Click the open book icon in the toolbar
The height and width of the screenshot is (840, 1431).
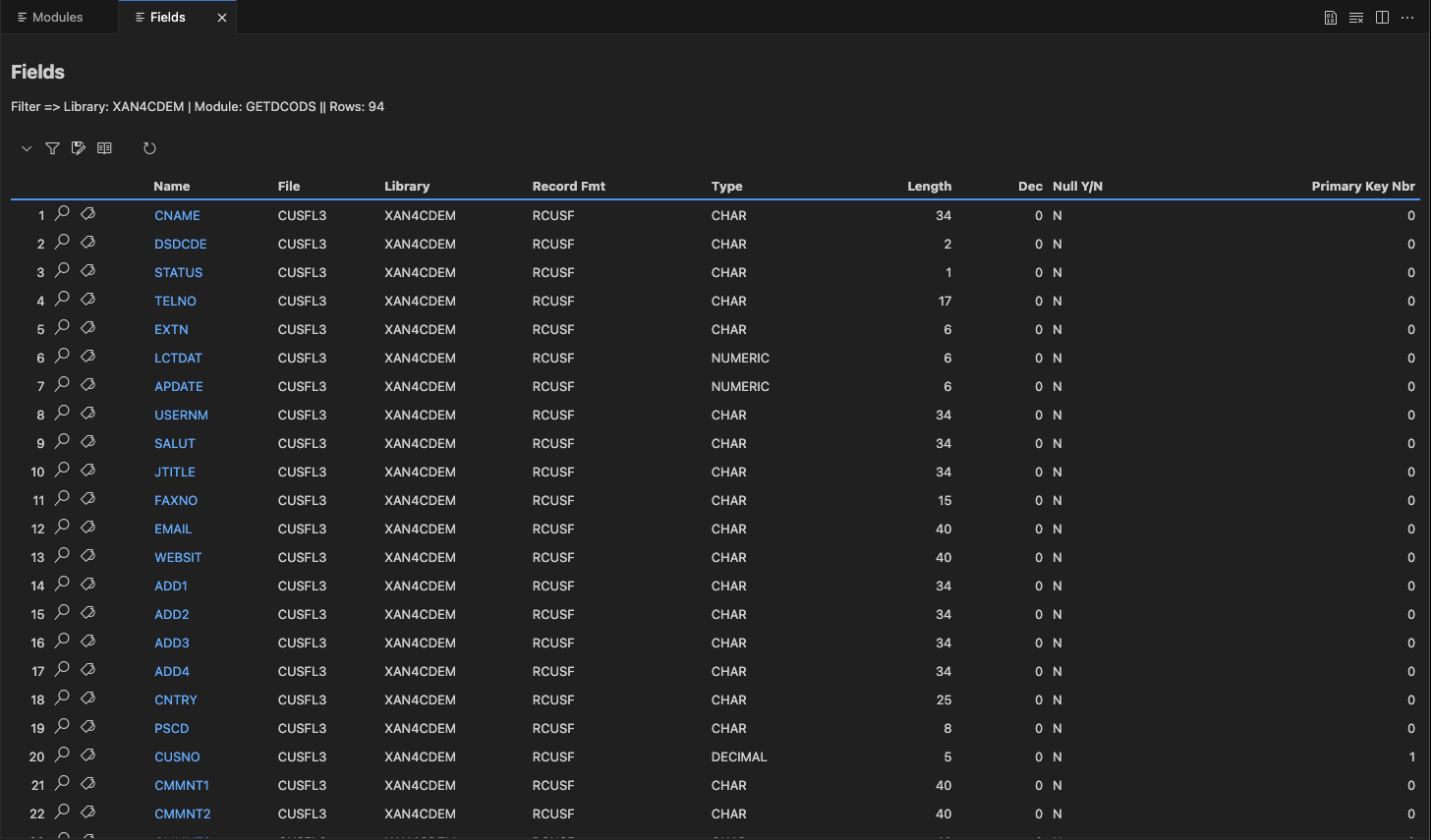pos(104,148)
